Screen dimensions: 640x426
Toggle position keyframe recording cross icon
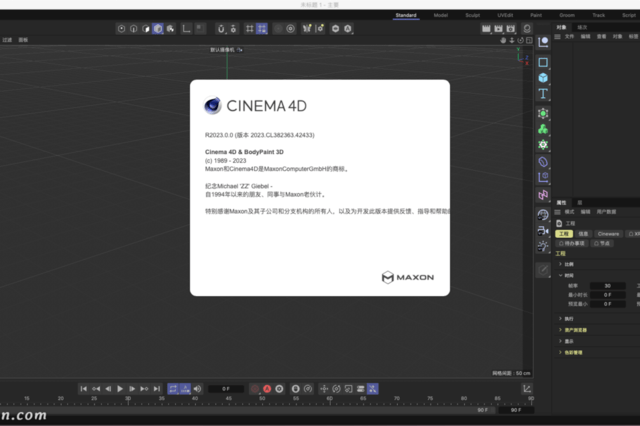324,389
